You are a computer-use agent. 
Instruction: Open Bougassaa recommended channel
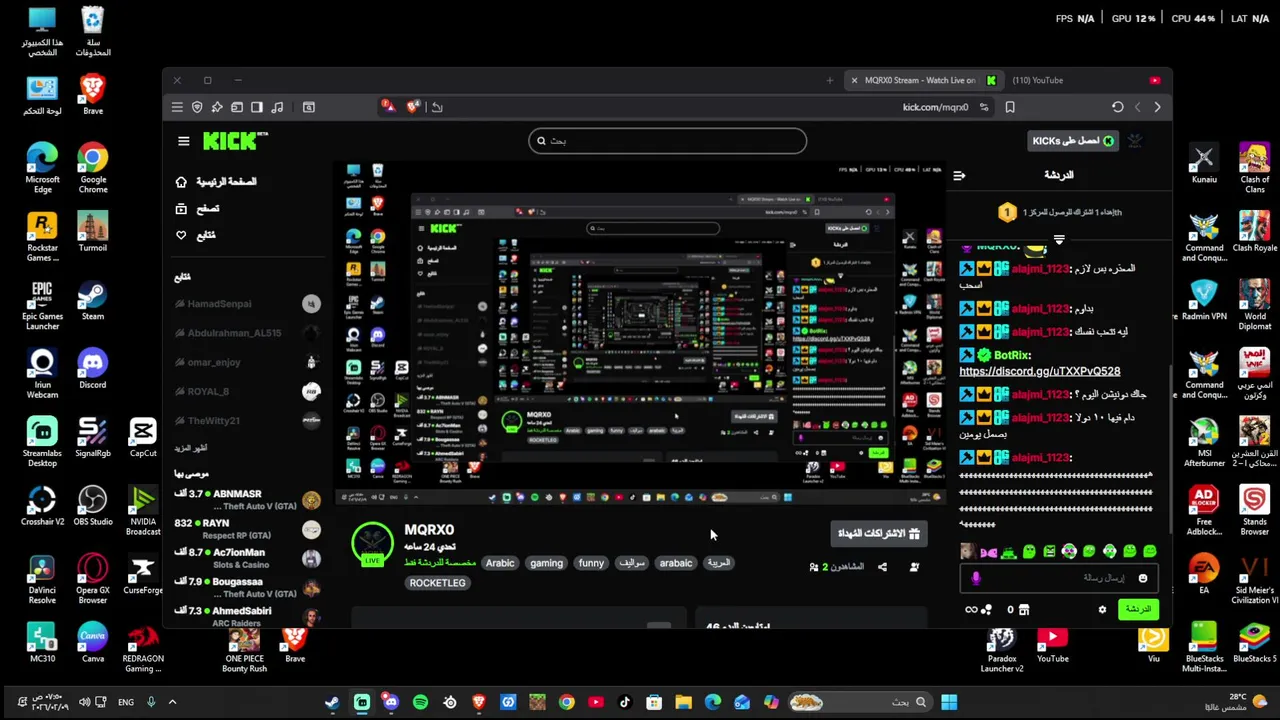247,587
